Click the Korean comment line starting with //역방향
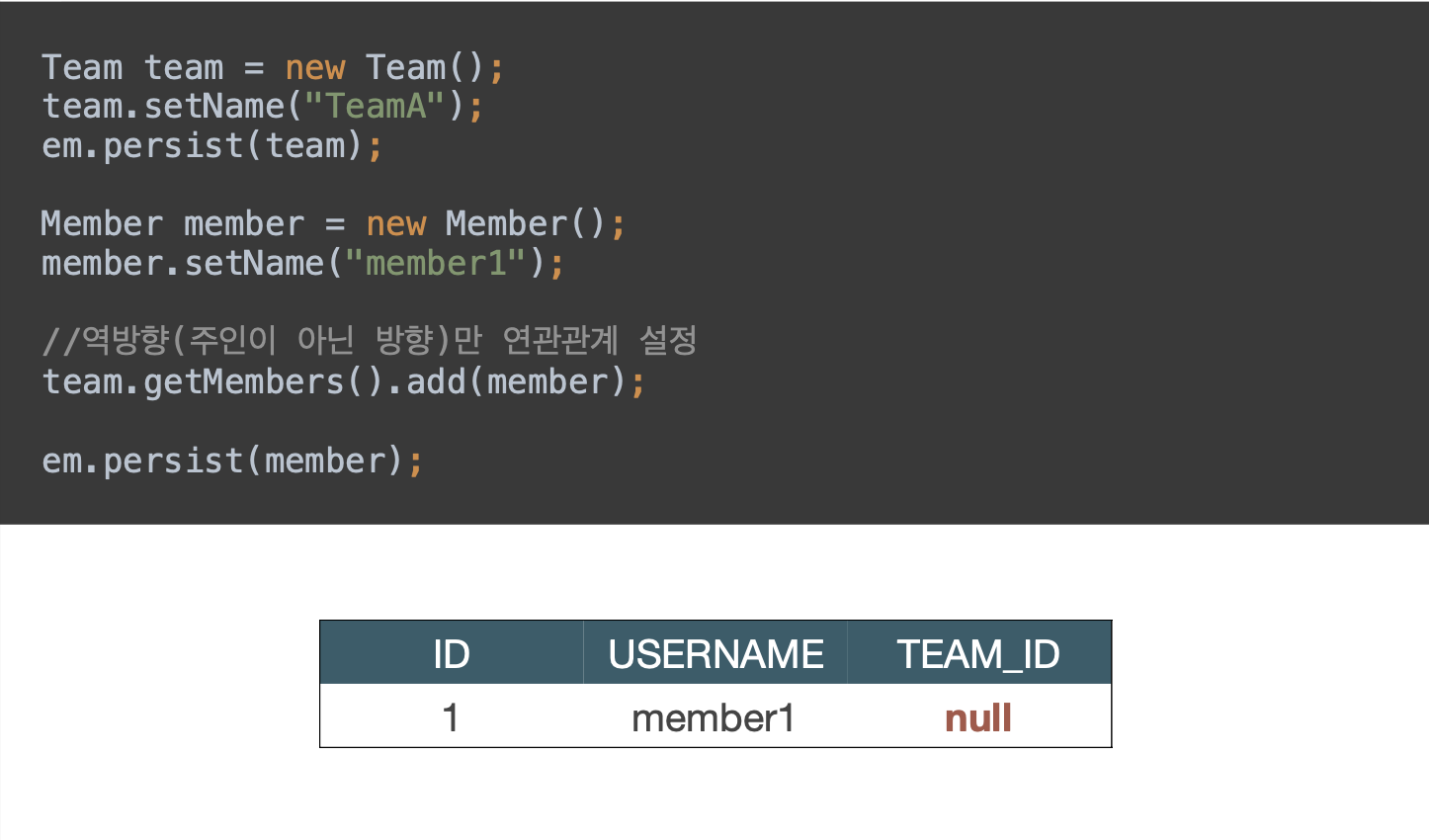 (x=370, y=341)
